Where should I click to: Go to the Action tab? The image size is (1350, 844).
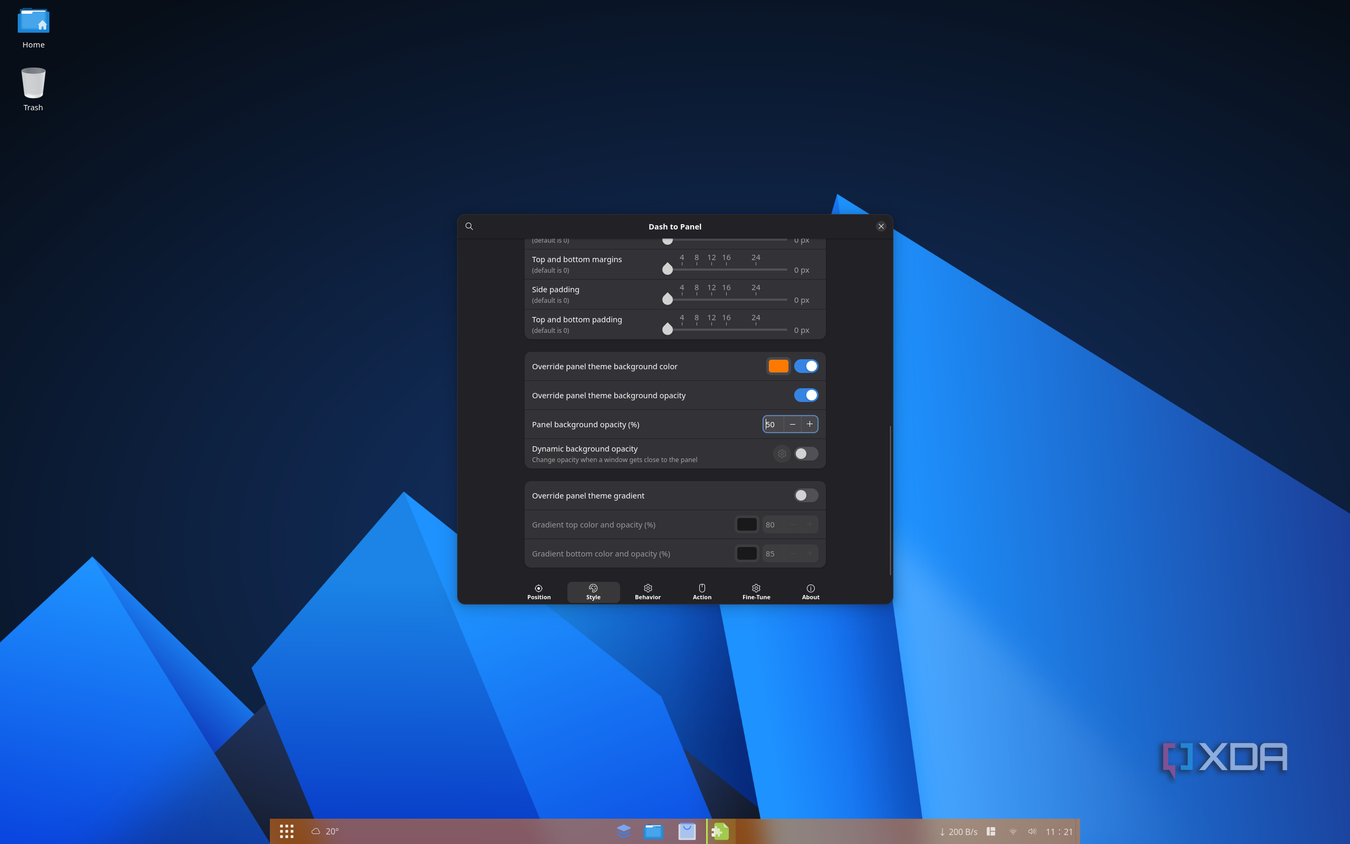(x=702, y=592)
